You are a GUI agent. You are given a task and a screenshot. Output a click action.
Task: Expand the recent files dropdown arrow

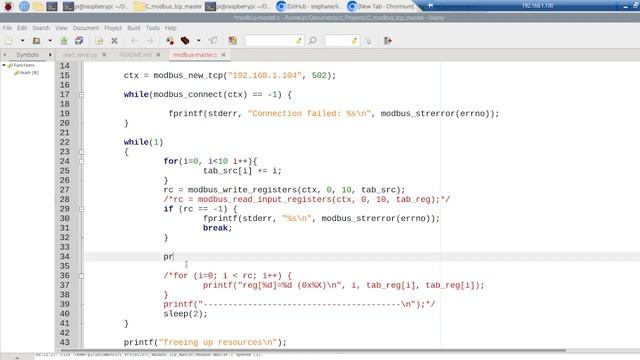[50, 41]
